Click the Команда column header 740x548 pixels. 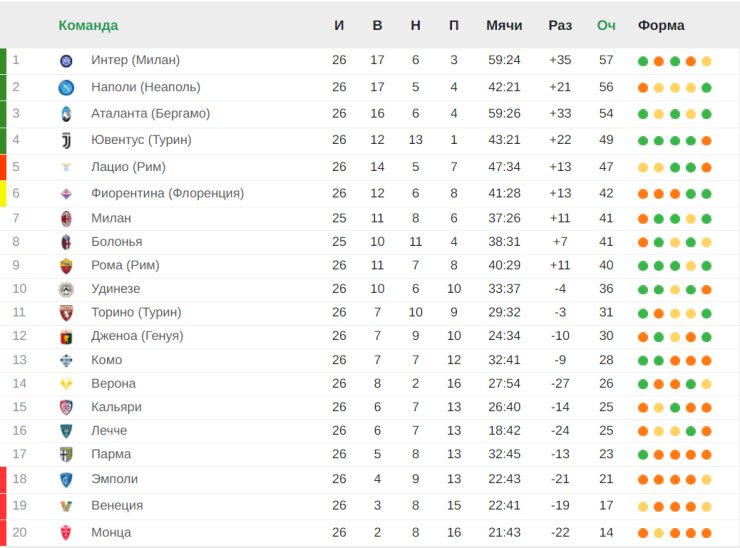click(88, 25)
